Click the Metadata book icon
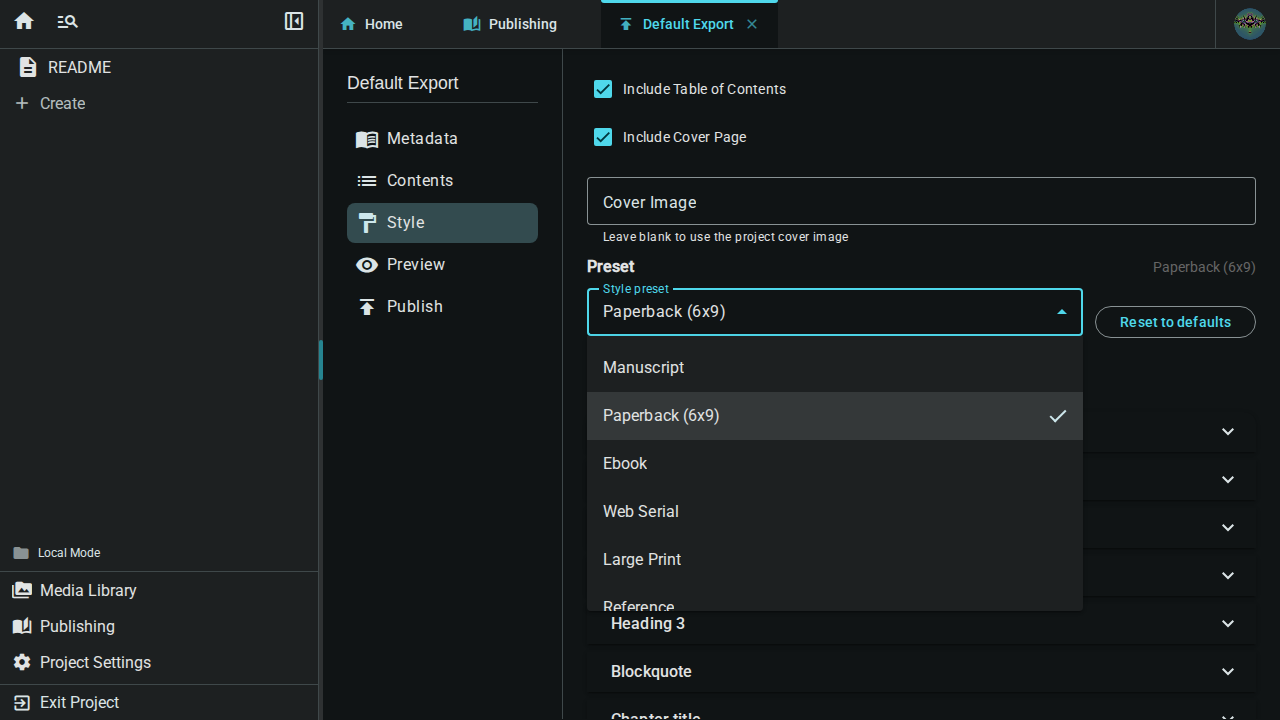This screenshot has width=1280, height=720. click(367, 139)
